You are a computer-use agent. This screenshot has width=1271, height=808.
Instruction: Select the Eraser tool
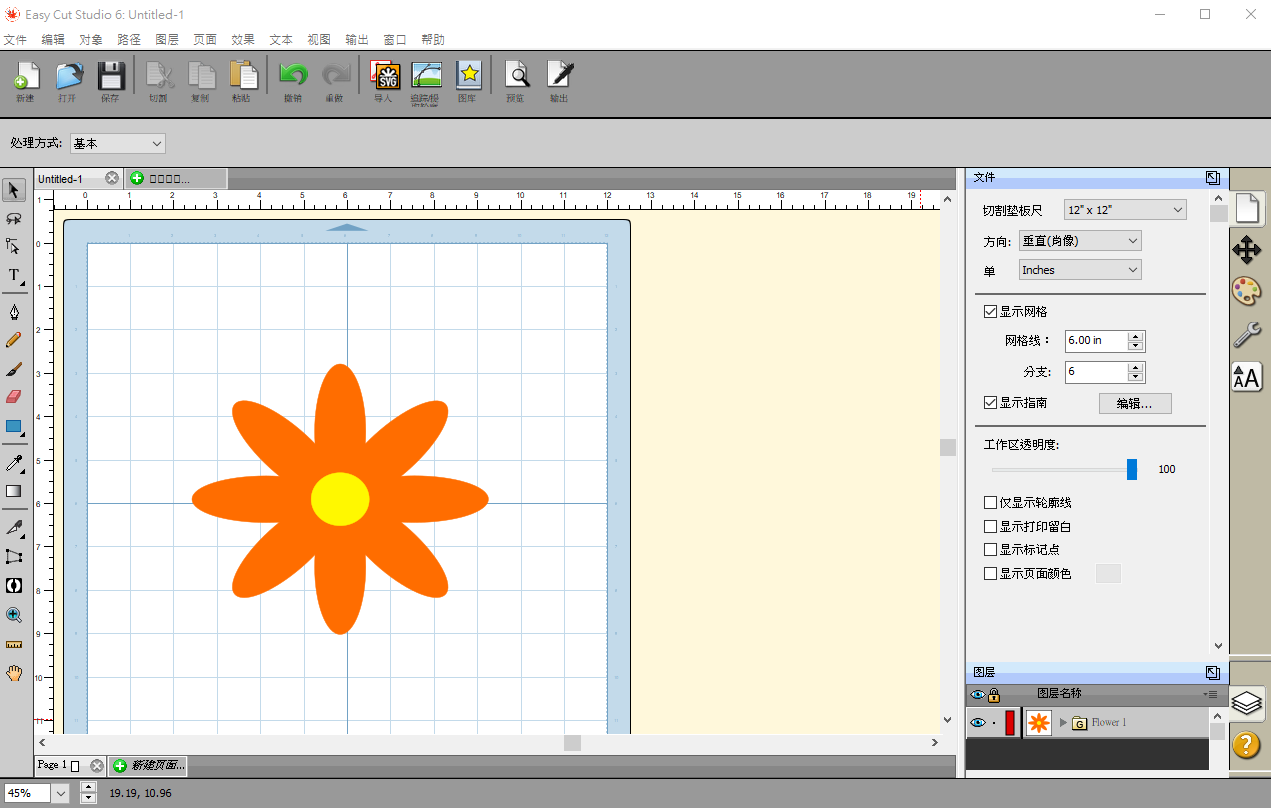pyautogui.click(x=14, y=397)
